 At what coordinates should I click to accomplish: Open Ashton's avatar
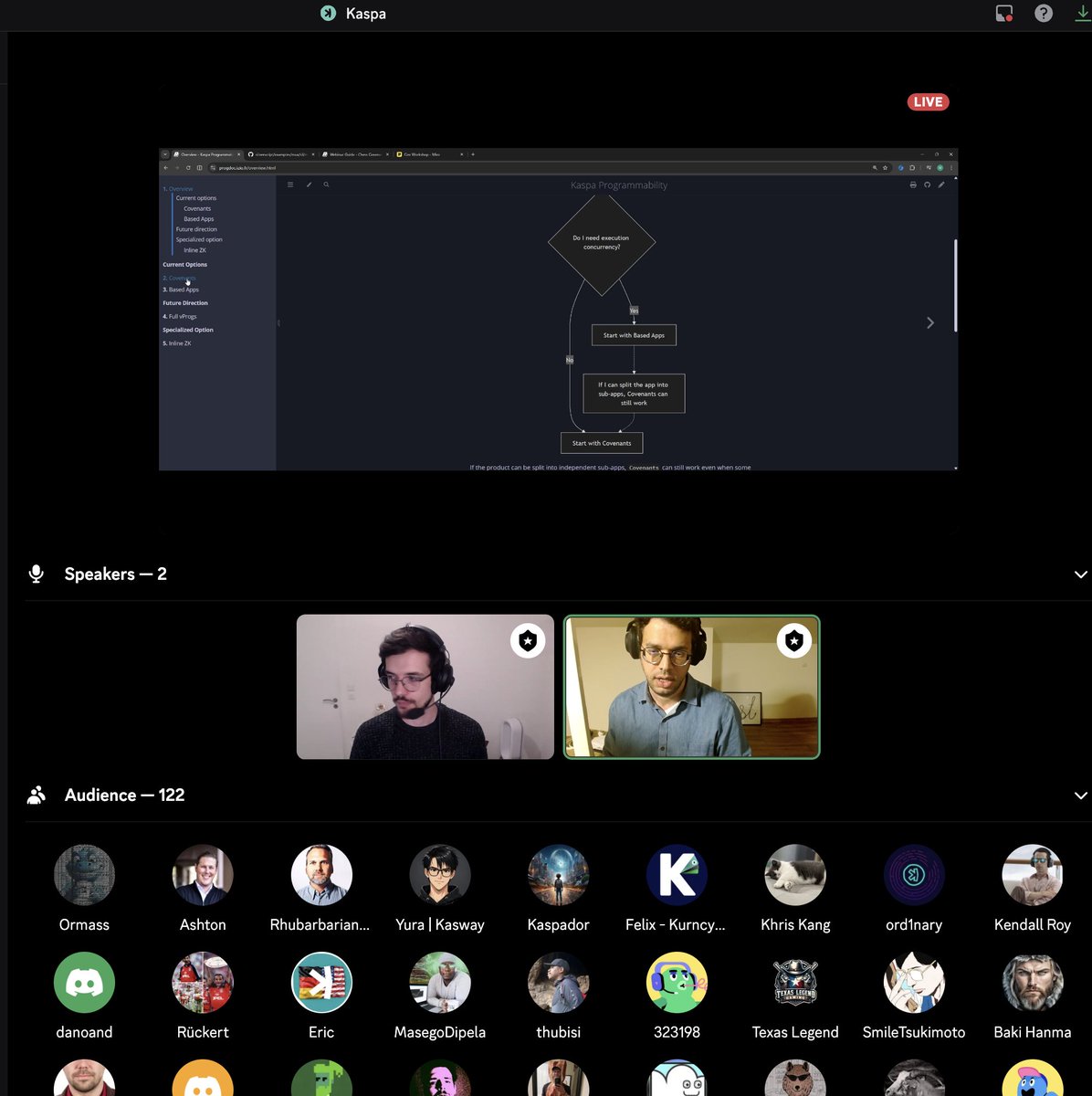point(203,875)
